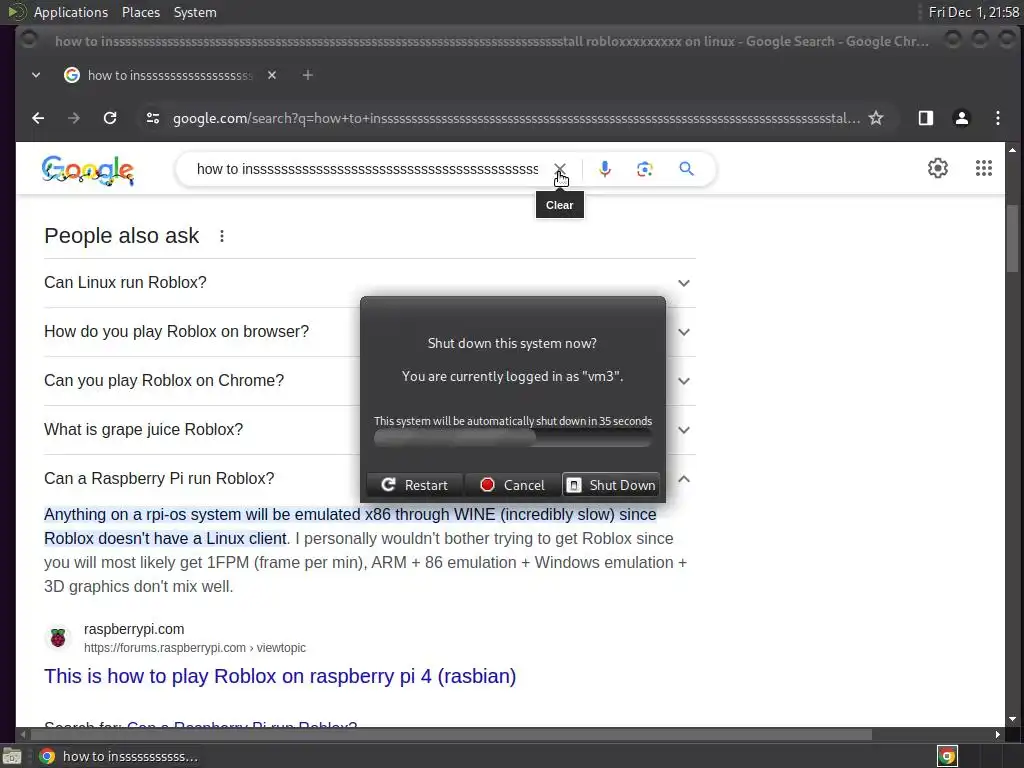Viewport: 1024px width, 768px height.
Task: Click the Chrome taskbar window button
Action: 119,756
